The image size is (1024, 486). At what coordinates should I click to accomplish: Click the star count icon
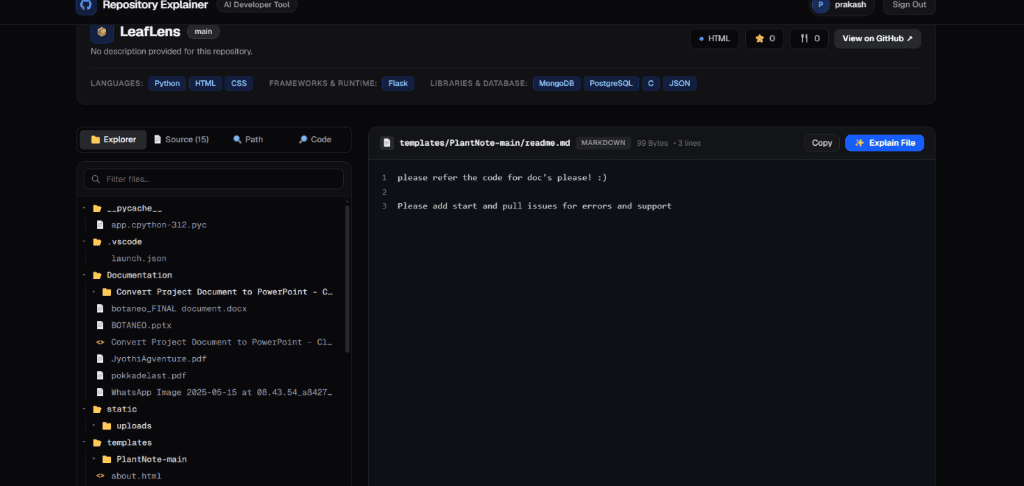(x=759, y=39)
